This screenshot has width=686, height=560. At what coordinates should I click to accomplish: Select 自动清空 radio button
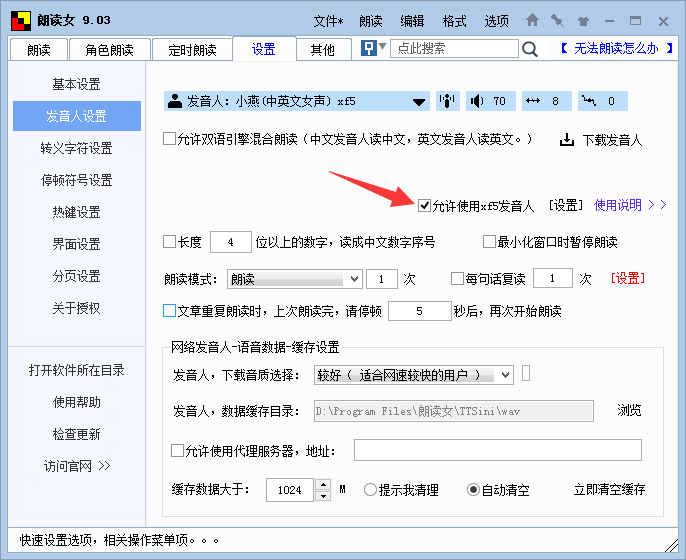473,490
